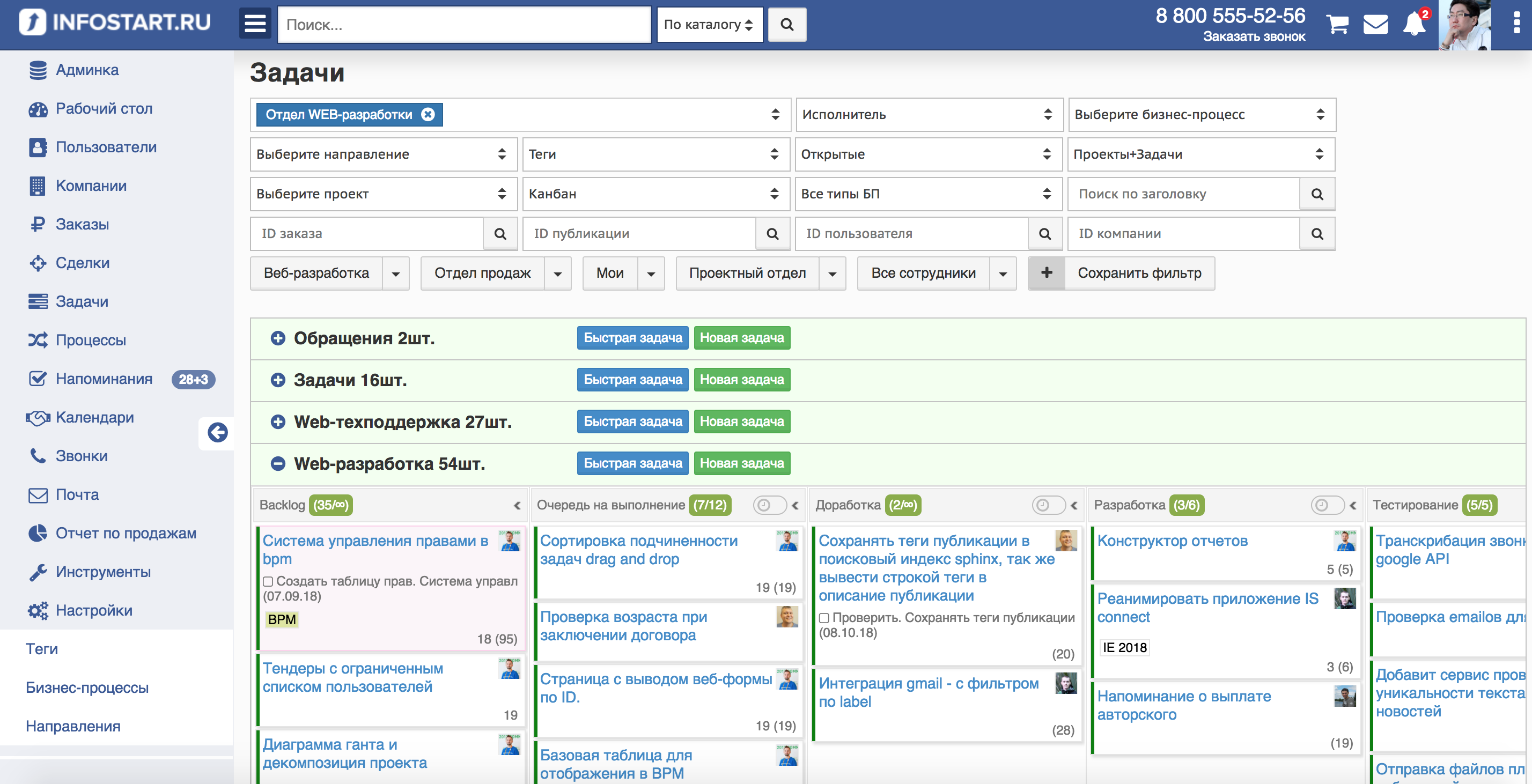1532x784 pixels.
Task: Focus the Поиск по заголовку input
Action: [x=1183, y=194]
